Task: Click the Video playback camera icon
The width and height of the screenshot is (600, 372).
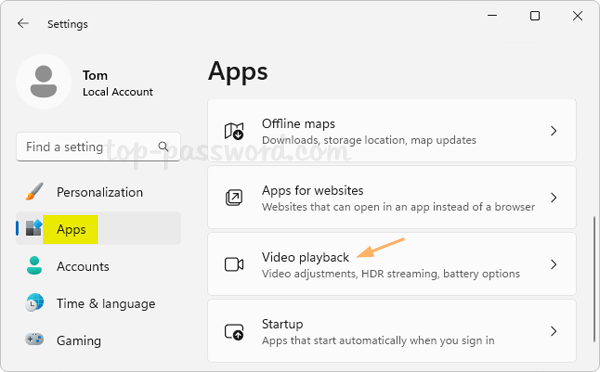Action: pyautogui.click(x=234, y=264)
